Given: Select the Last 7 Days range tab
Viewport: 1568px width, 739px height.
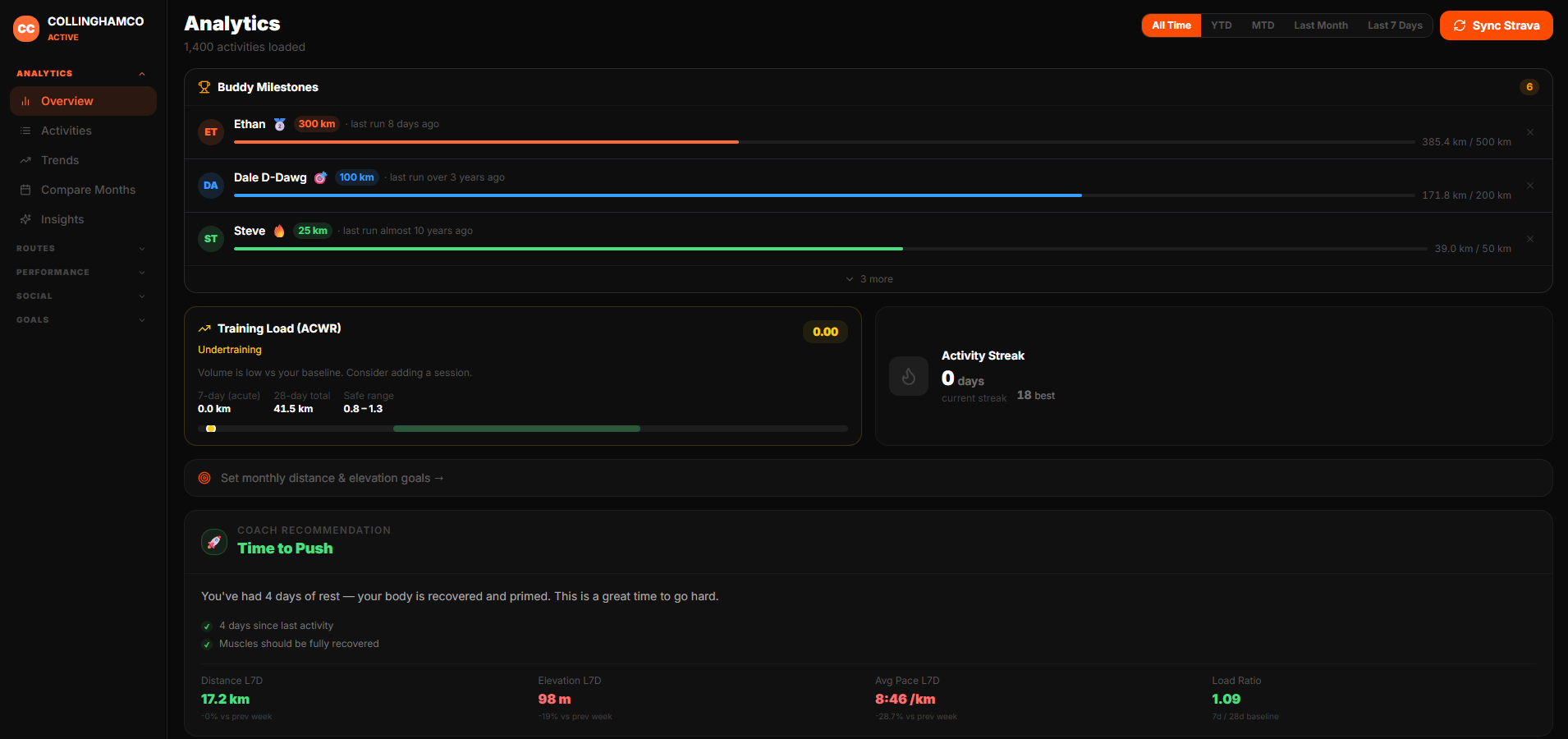Looking at the screenshot, I should 1395,25.
